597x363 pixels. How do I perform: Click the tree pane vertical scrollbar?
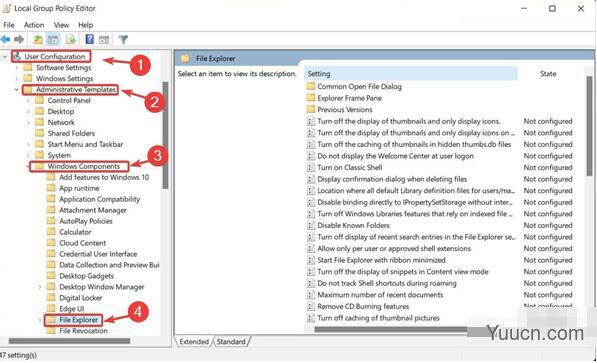click(165, 135)
